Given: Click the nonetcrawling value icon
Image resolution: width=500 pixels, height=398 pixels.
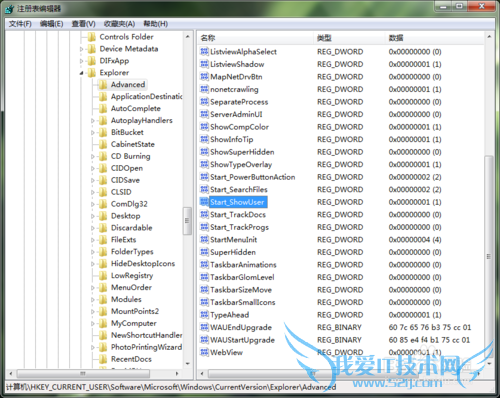Looking at the screenshot, I should pos(204,89).
